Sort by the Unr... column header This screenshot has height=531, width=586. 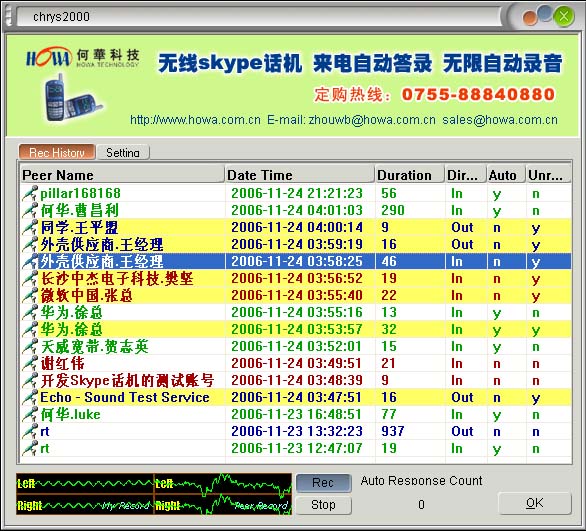[x=548, y=175]
